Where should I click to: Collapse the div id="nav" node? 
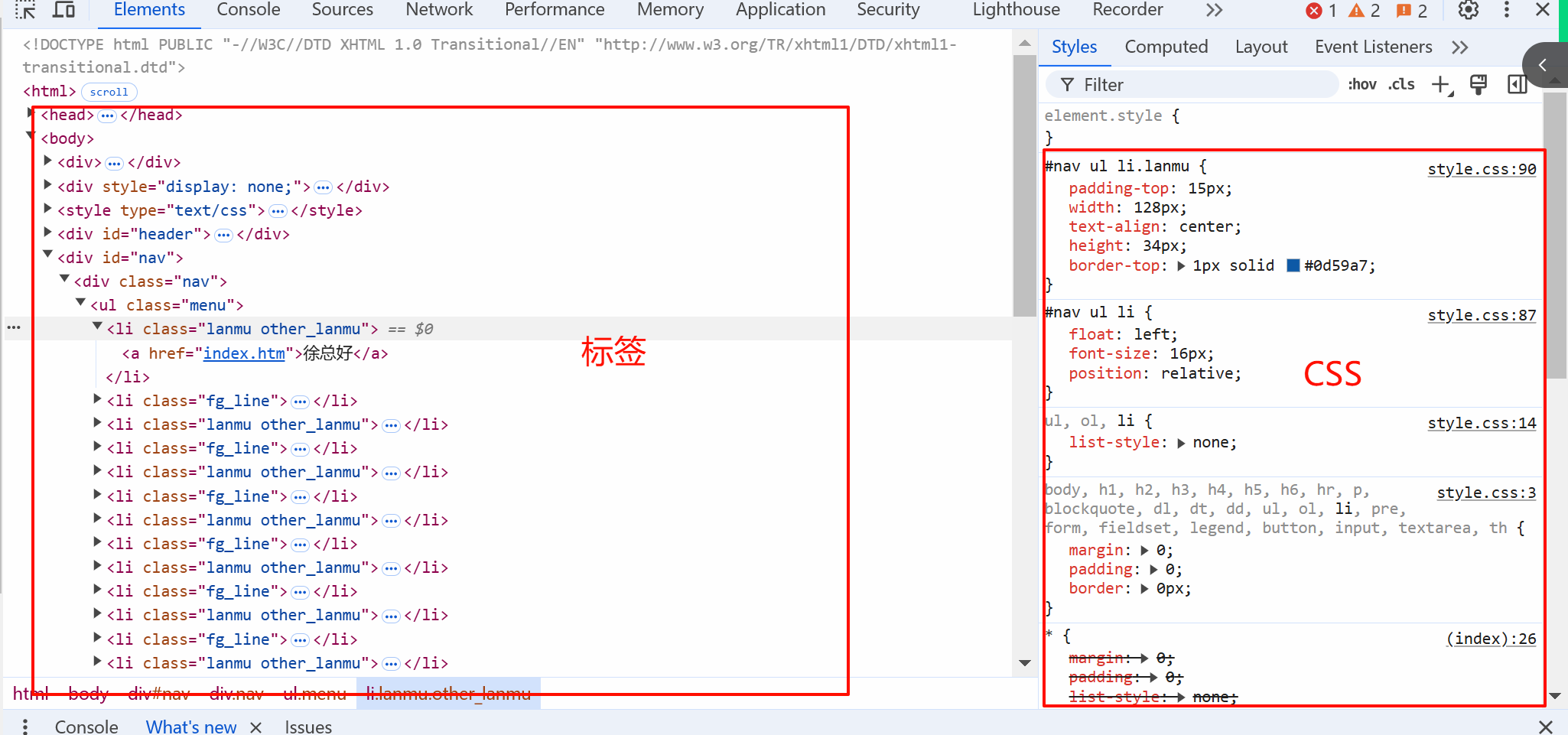coord(47,255)
